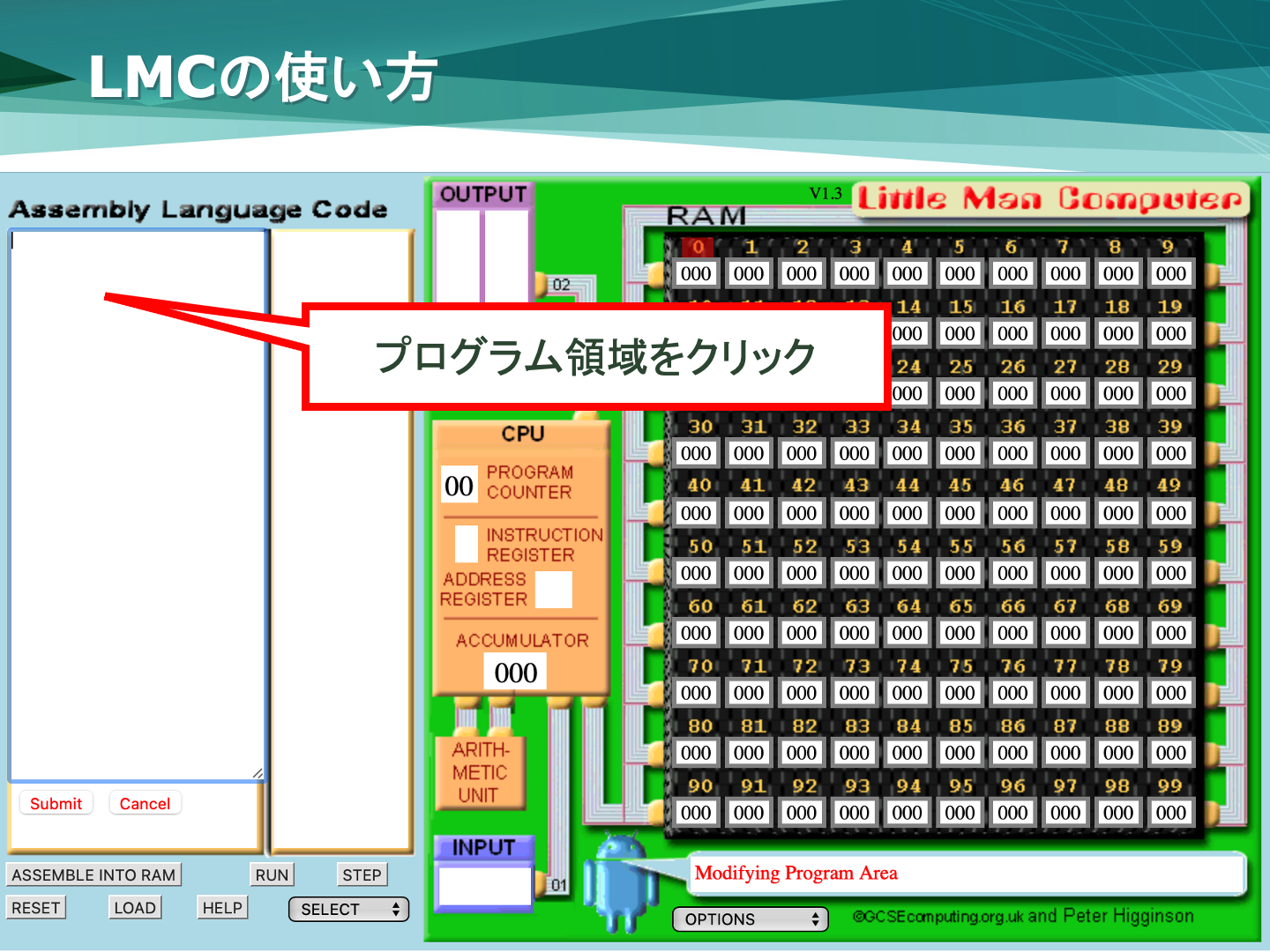Click the Arithmetic Unit block
1270x952 pixels.
point(480,772)
